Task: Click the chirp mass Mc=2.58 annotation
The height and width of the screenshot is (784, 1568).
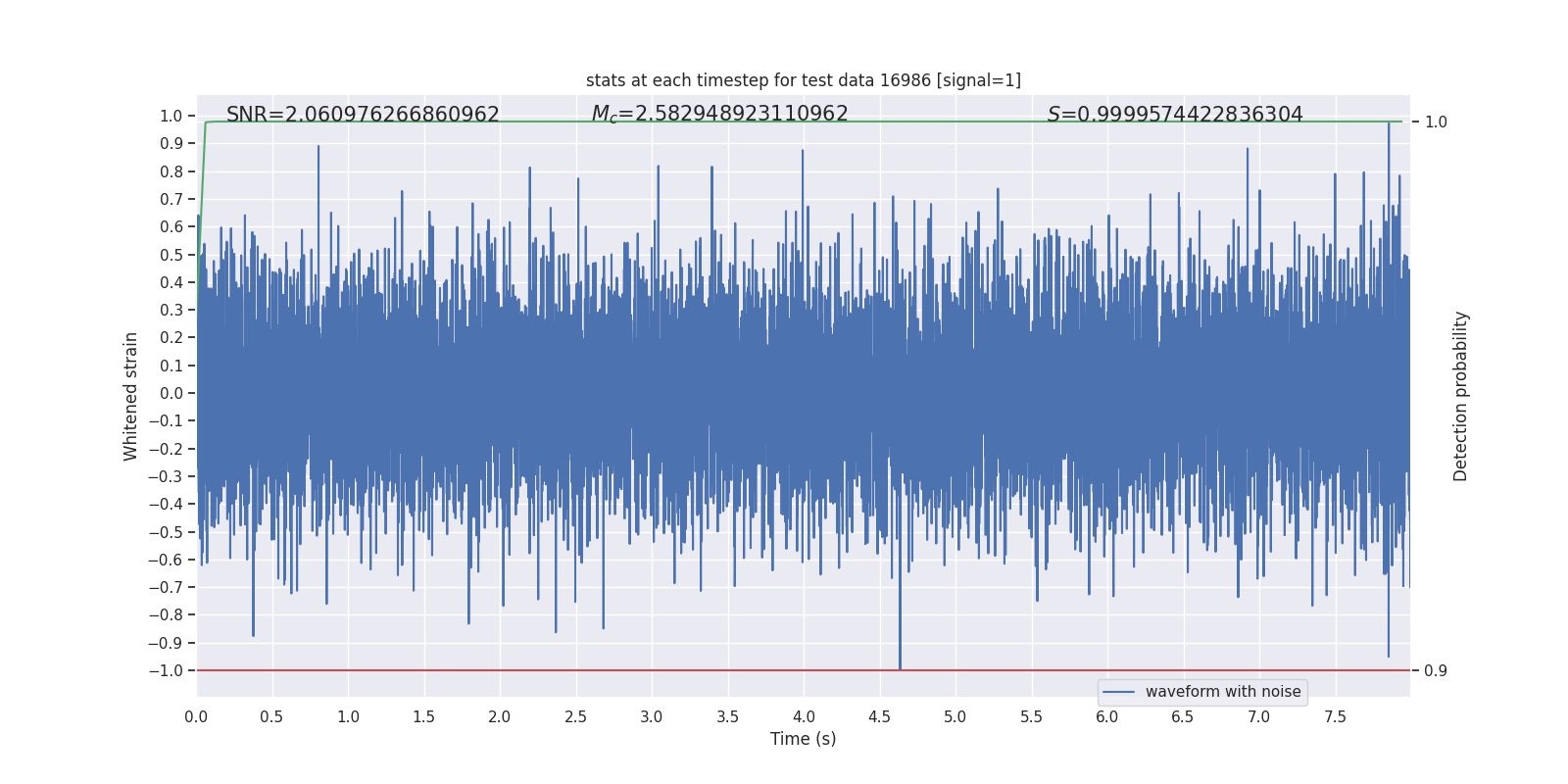Action: (x=719, y=115)
